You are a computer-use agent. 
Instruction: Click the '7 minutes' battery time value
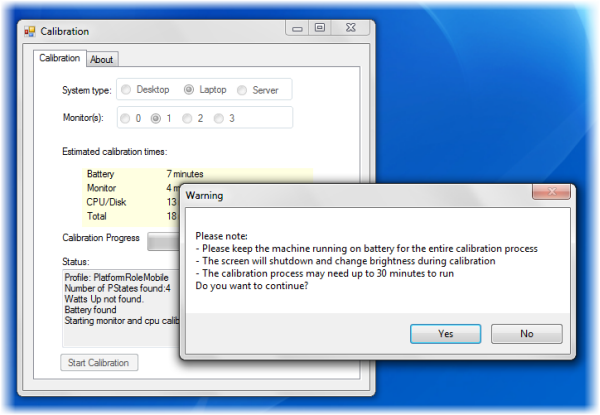point(185,174)
